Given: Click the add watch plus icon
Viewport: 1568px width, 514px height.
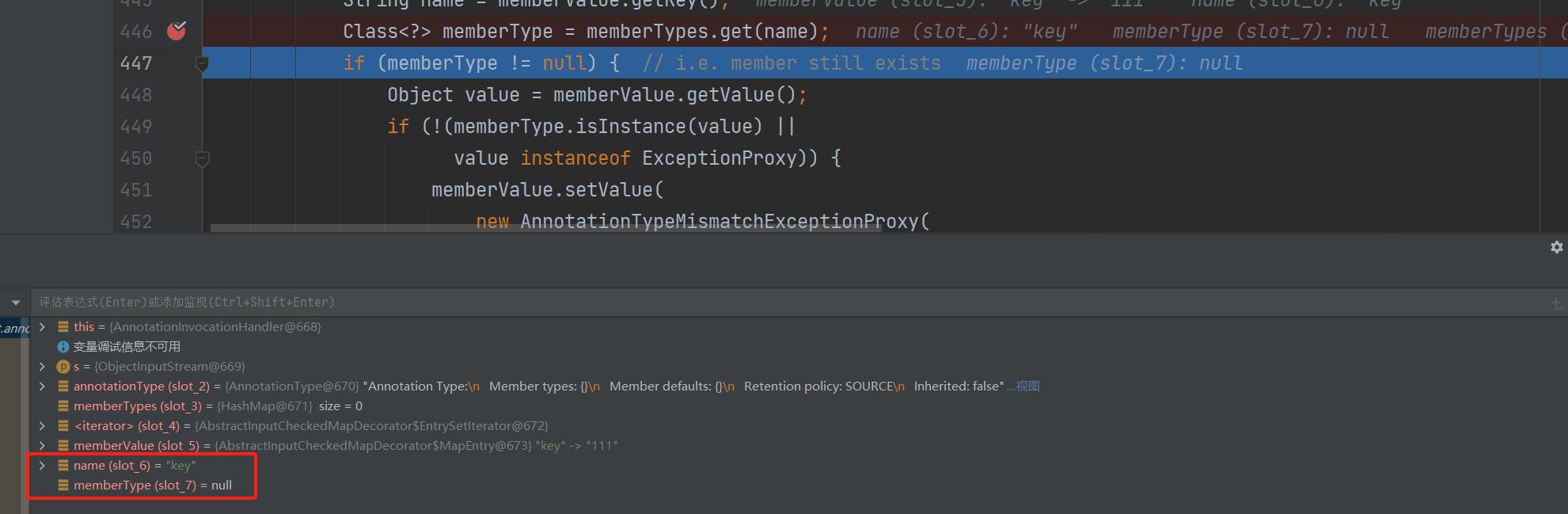Looking at the screenshot, I should [1556, 303].
